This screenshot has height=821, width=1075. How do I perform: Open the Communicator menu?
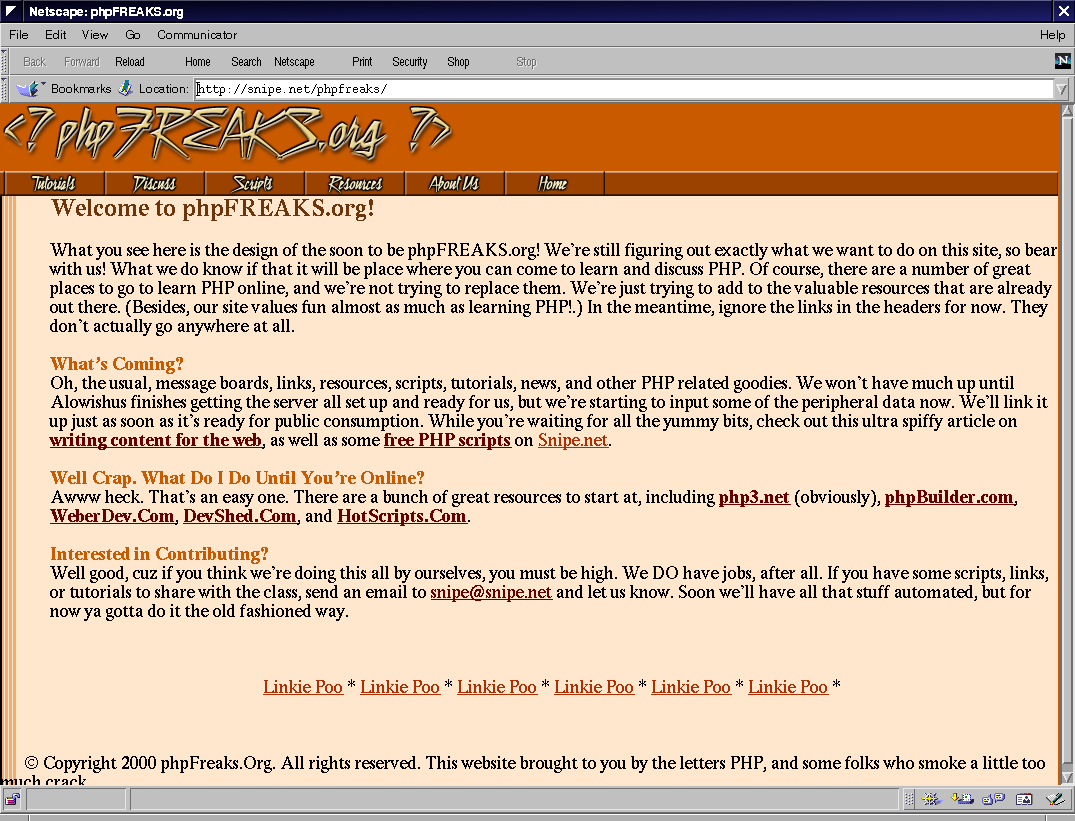click(197, 35)
